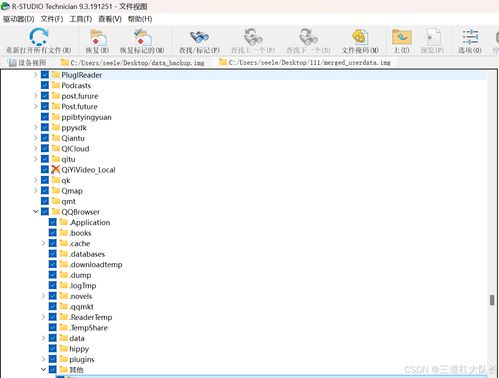Uncheck the QQBrowser checkbox
This screenshot has height=378, width=499.
click(45, 211)
